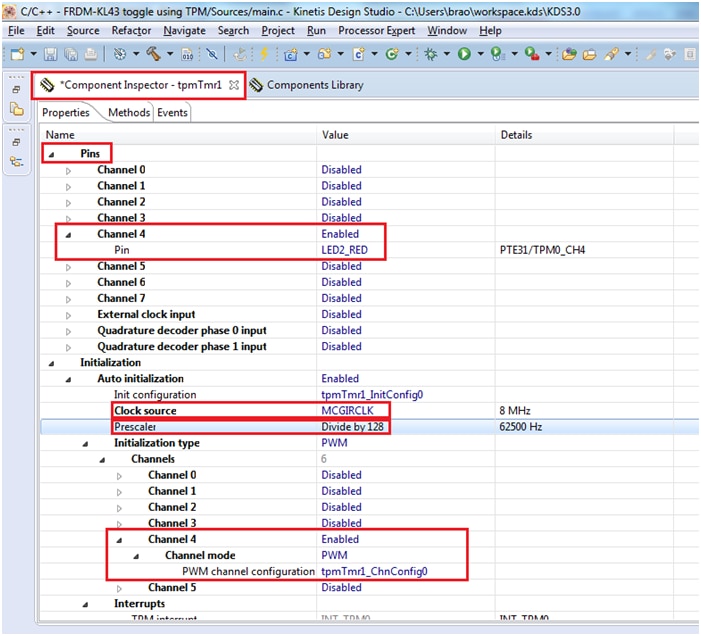This screenshot has height=636, width=701.
Task: Click the Build configuration gear icon
Action: [x=119, y=54]
